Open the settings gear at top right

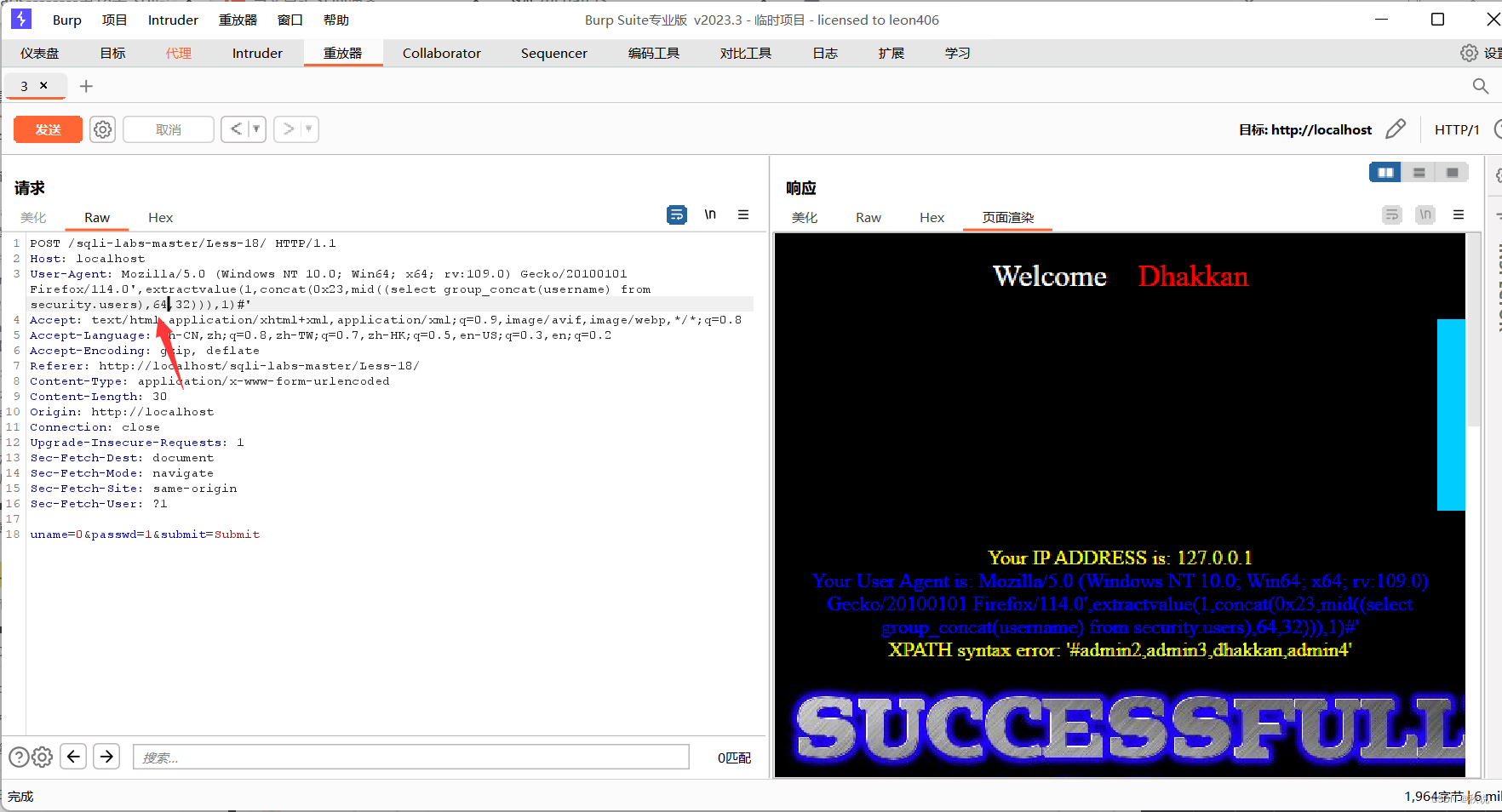click(x=1470, y=53)
